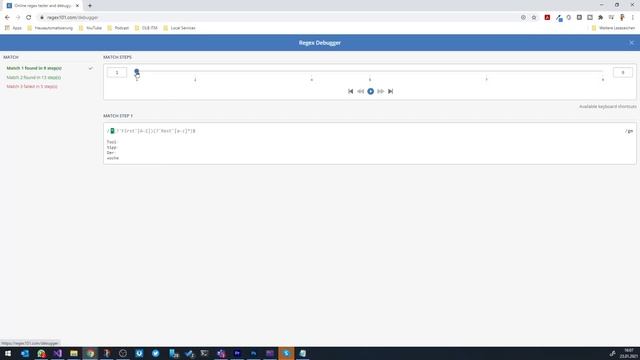The image size is (640, 360).
Task: Open Premiere Pro from the taskbar
Action: click(x=237, y=353)
